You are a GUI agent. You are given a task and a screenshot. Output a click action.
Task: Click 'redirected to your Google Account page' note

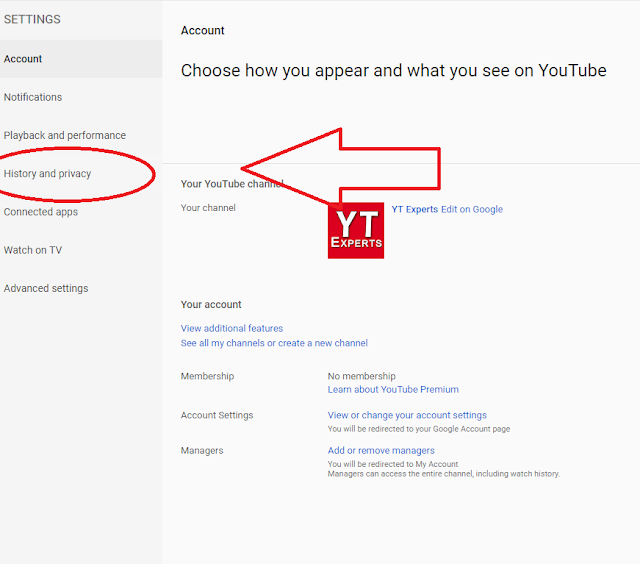419,429
